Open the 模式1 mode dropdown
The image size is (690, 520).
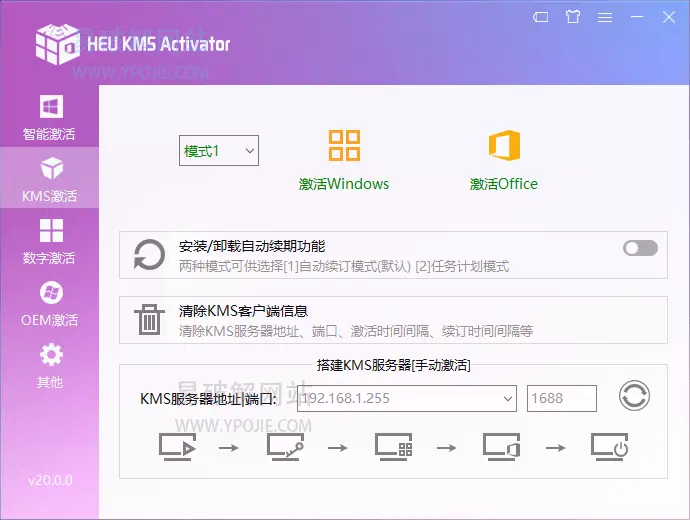point(219,150)
